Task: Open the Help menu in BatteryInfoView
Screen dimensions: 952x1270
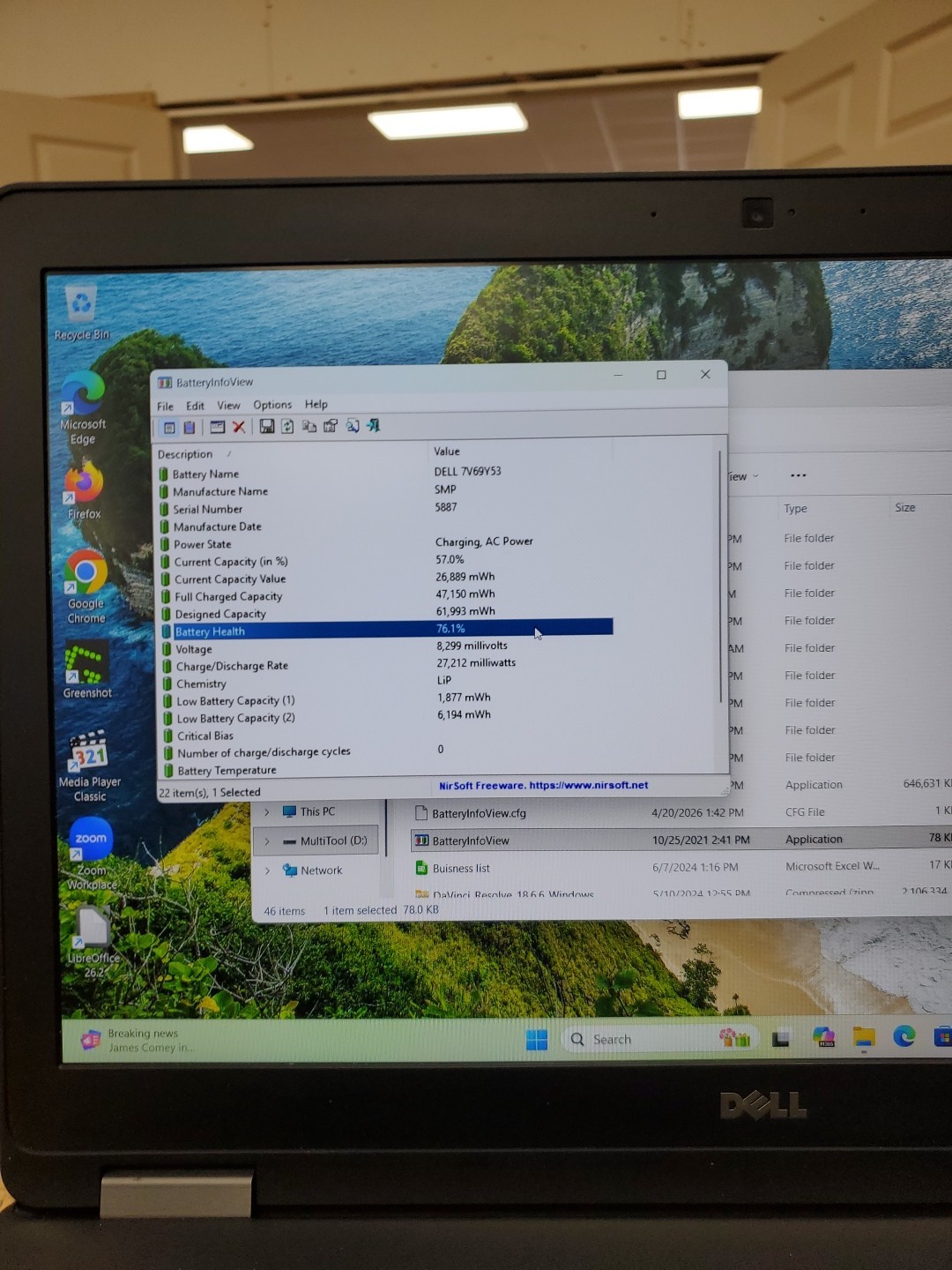Action: pos(316,404)
